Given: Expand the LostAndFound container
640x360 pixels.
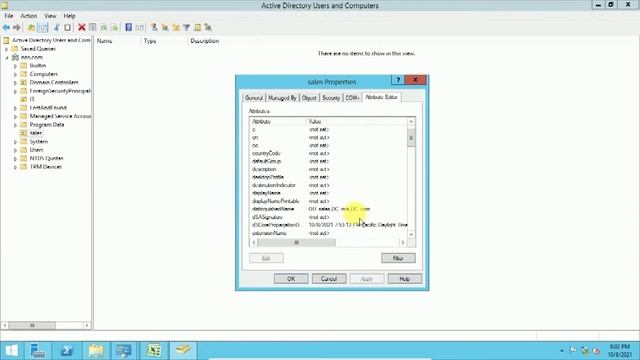Looking at the screenshot, I should pos(15,108).
